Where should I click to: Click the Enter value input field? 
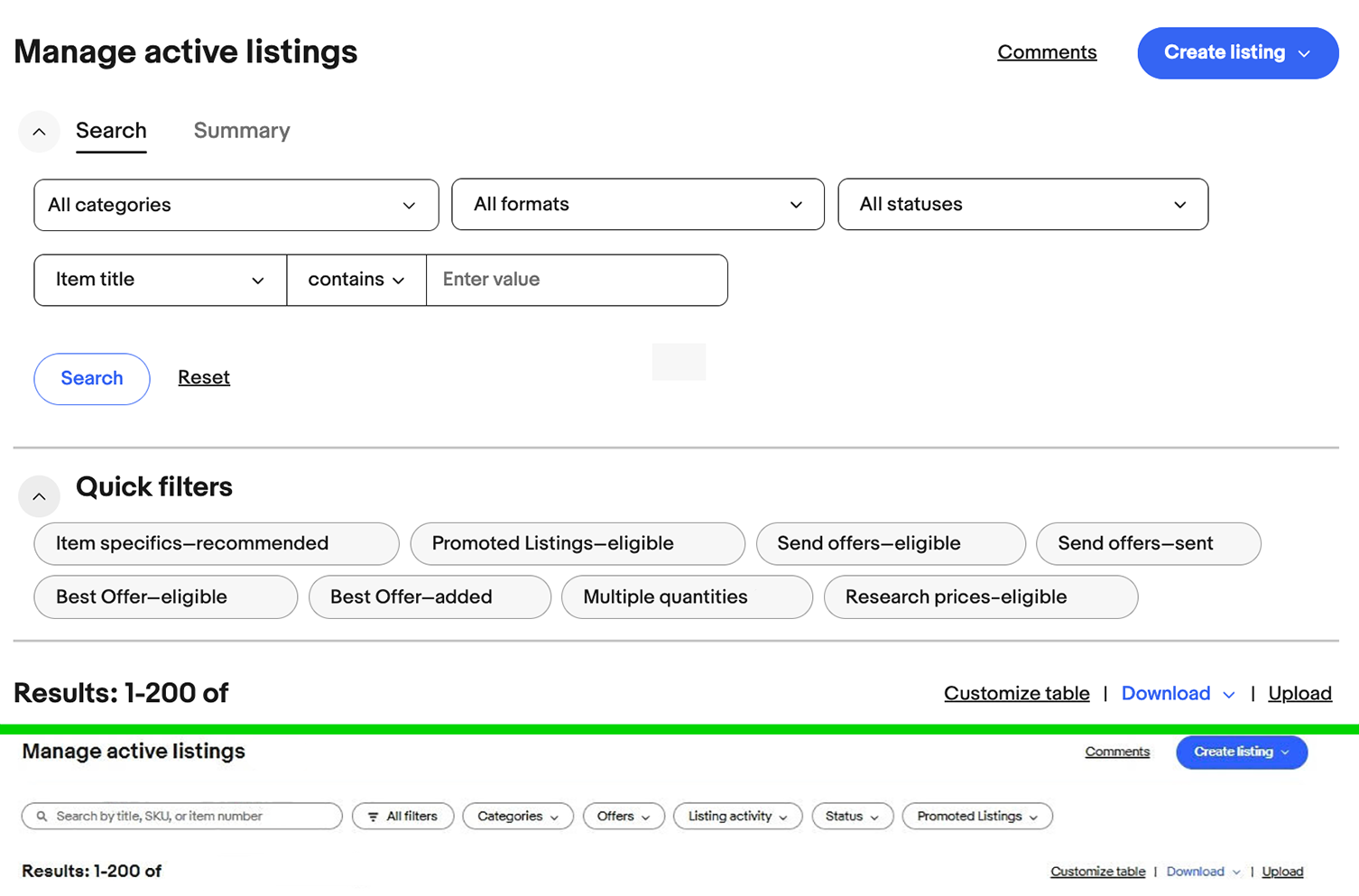[x=577, y=280]
